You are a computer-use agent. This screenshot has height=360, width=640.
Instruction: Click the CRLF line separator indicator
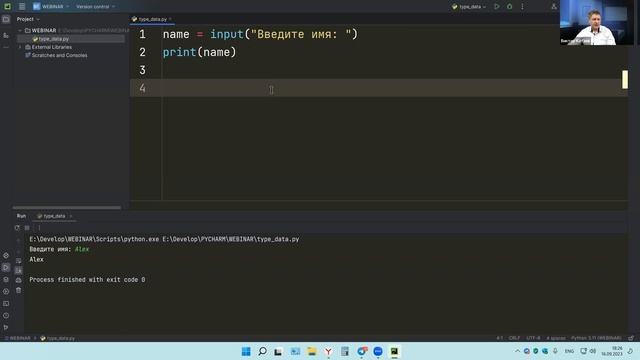514,338
